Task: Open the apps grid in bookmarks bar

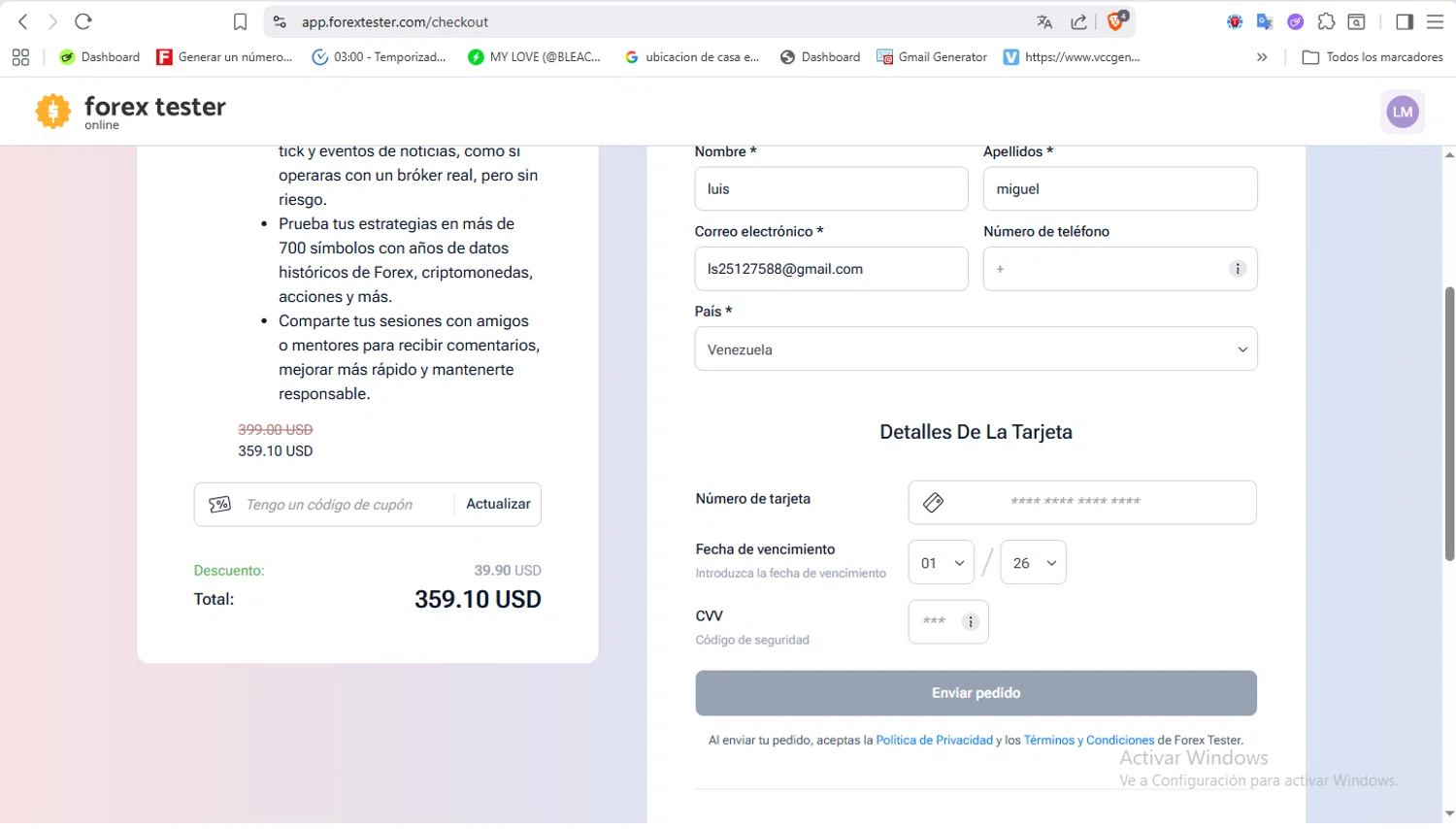Action: pos(20,57)
